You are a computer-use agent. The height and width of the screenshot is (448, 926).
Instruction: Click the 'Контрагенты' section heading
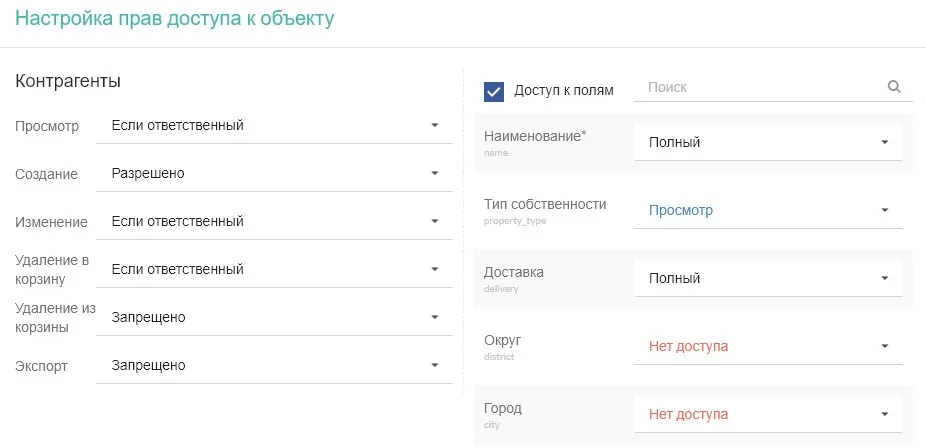coord(68,81)
